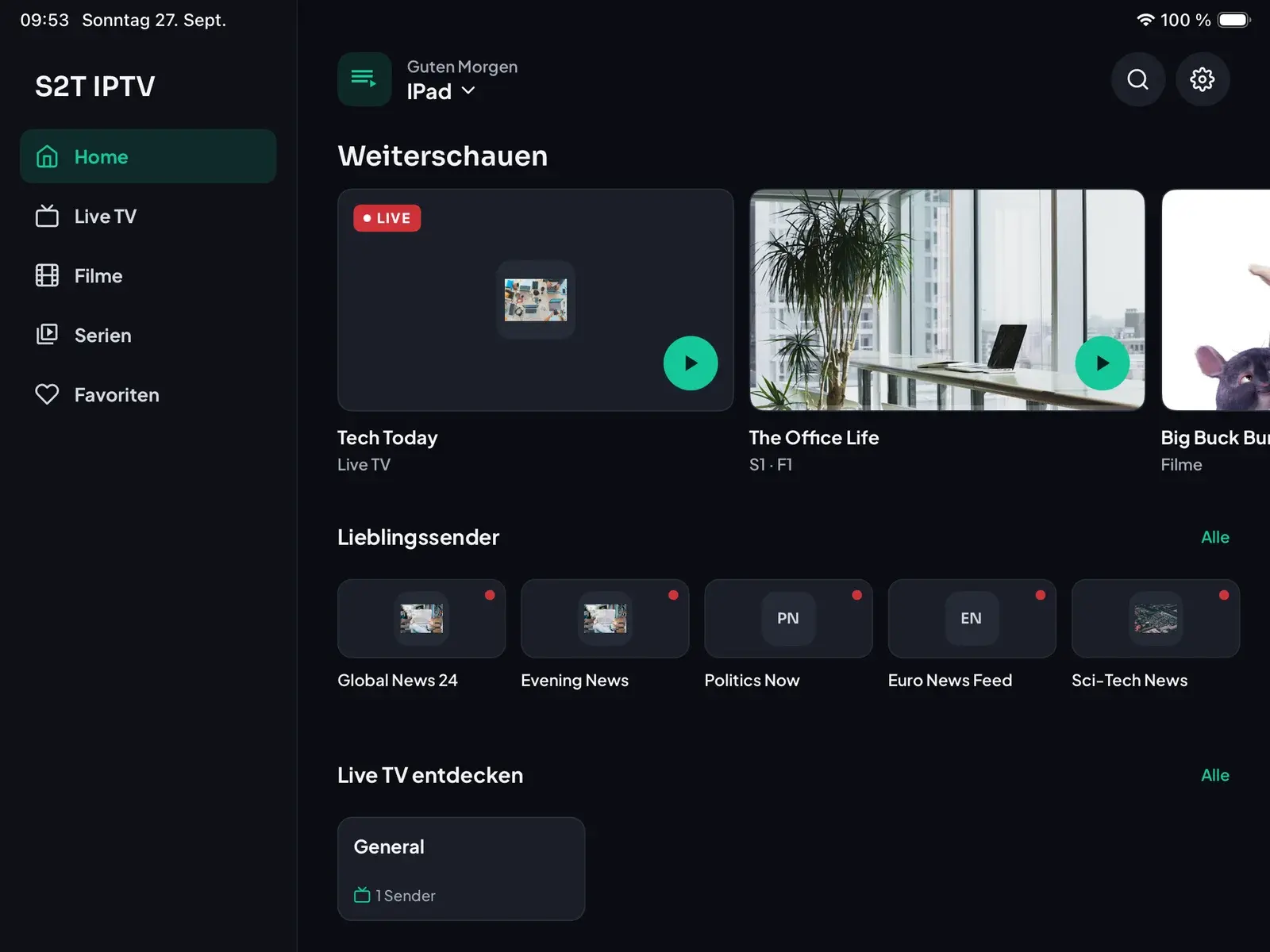Screen dimensions: 1270x952
Task: Open the search magnifier icon
Action: (1137, 79)
